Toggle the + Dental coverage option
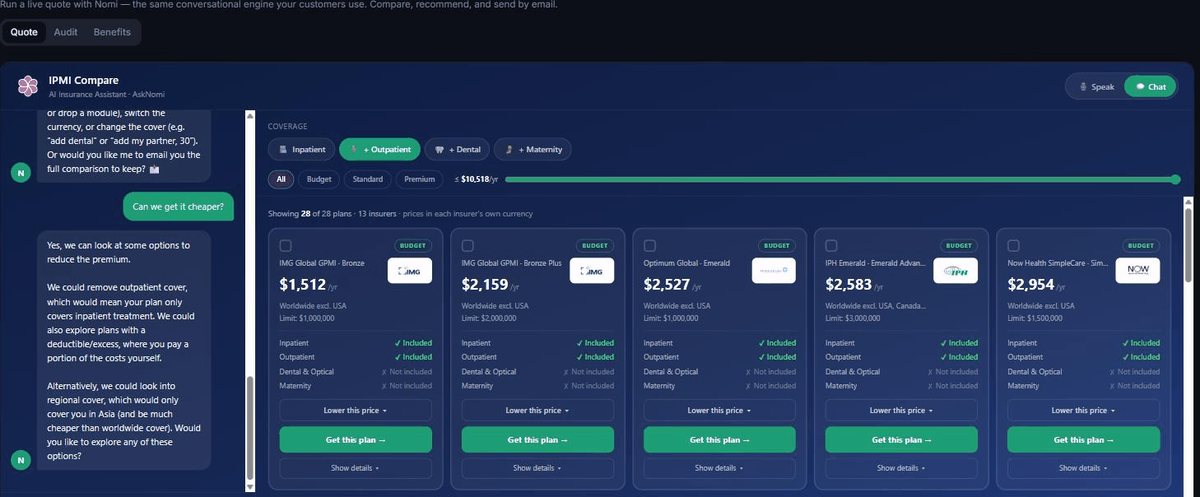The height and width of the screenshot is (497, 1200). coord(458,149)
